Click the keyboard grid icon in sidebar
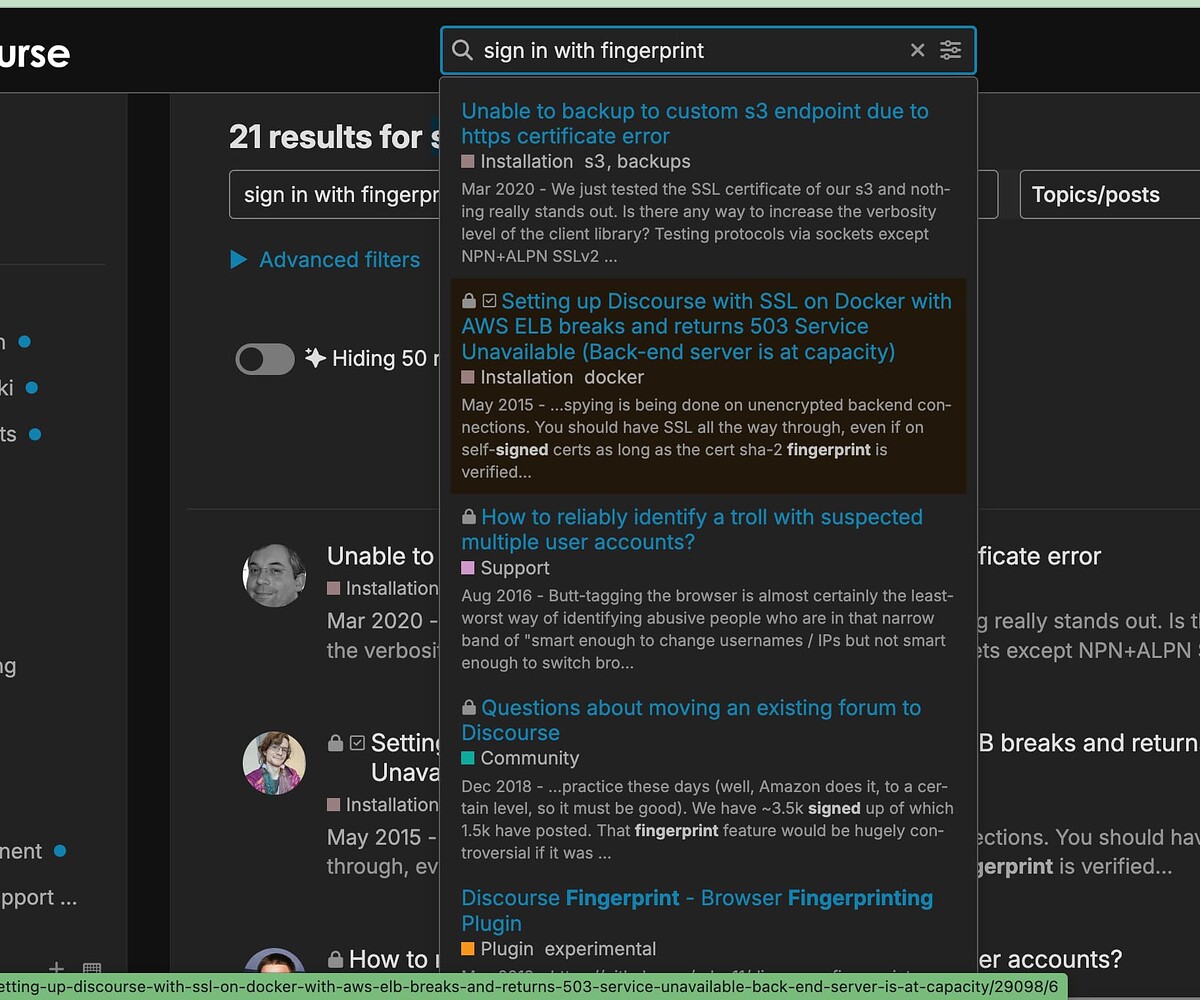This screenshot has width=1200, height=1000. (92, 968)
